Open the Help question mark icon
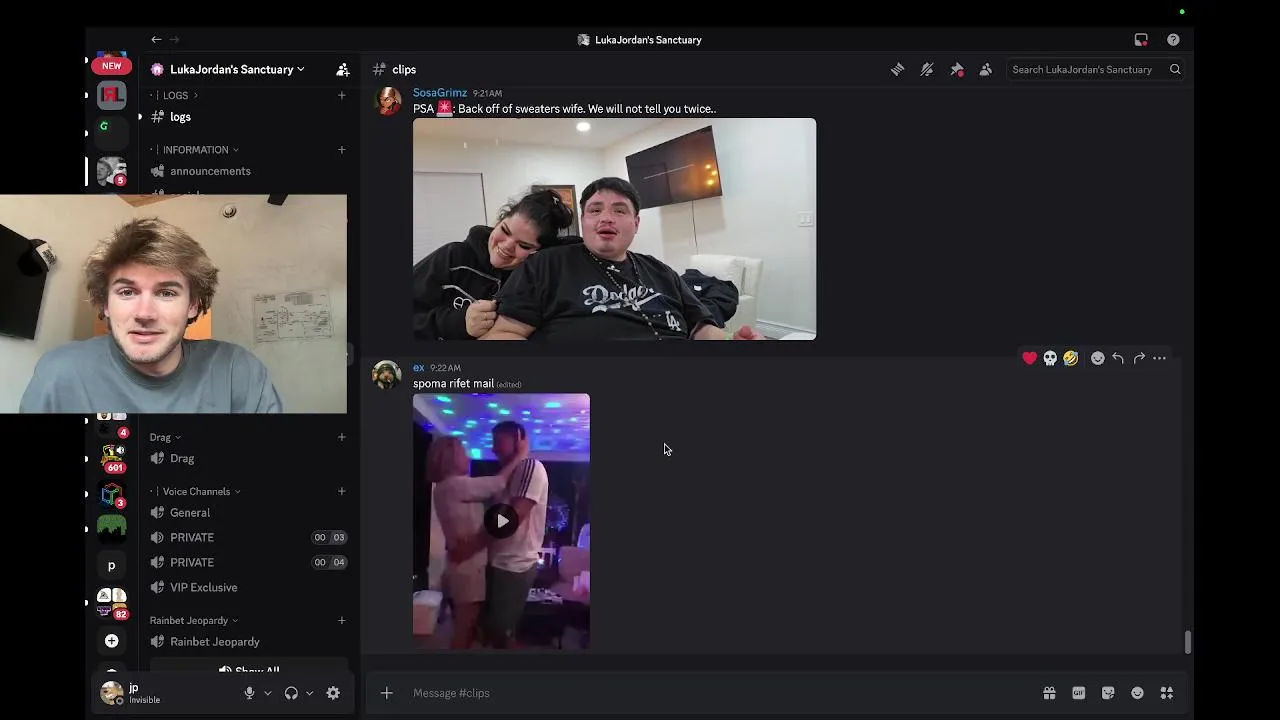This screenshot has height=720, width=1280. (x=1173, y=40)
